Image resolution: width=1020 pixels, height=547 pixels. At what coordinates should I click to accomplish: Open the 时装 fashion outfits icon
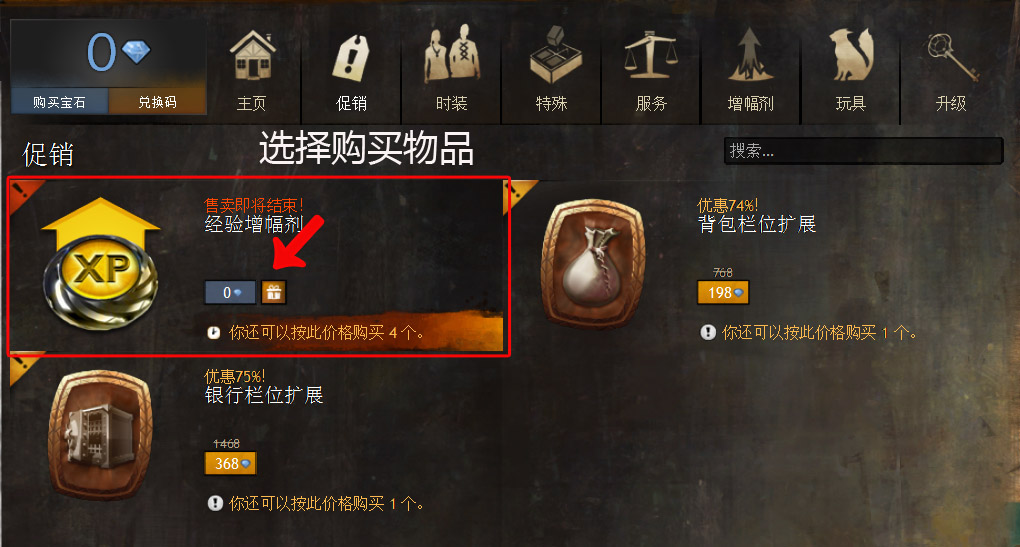click(x=451, y=53)
